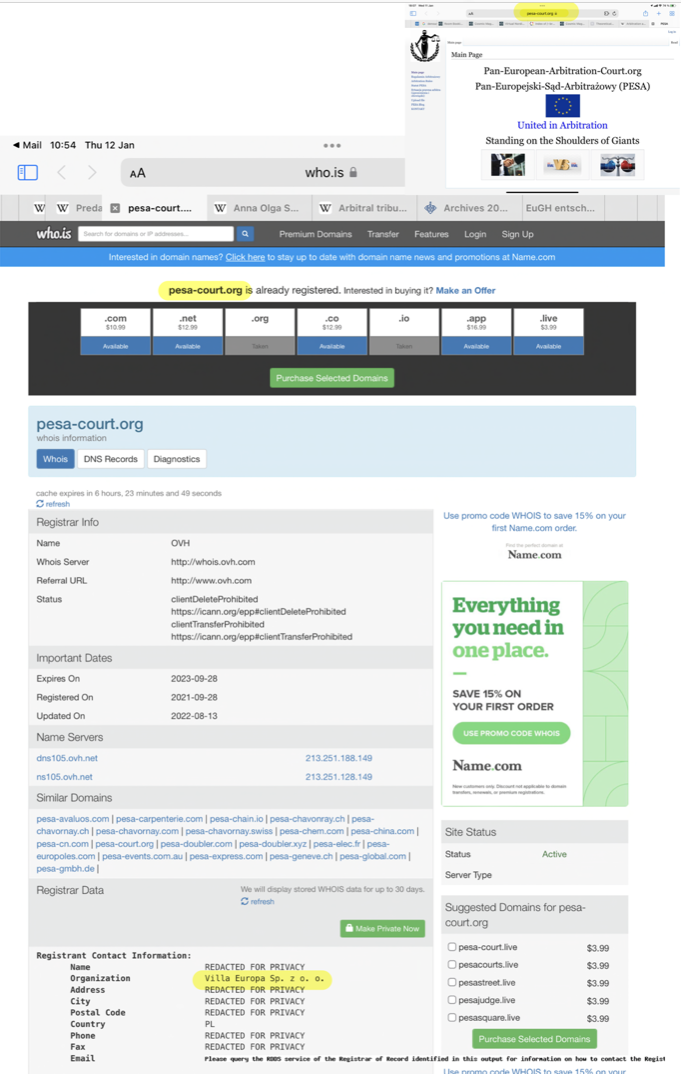Tick the pesastreet.live checkbox

tap(451, 982)
